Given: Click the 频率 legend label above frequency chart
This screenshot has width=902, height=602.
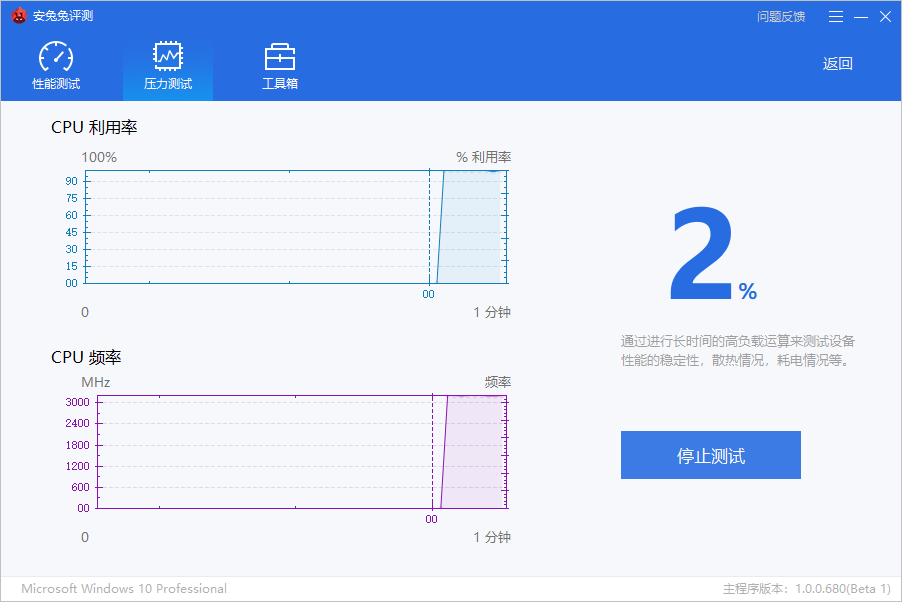Looking at the screenshot, I should 498,382.
